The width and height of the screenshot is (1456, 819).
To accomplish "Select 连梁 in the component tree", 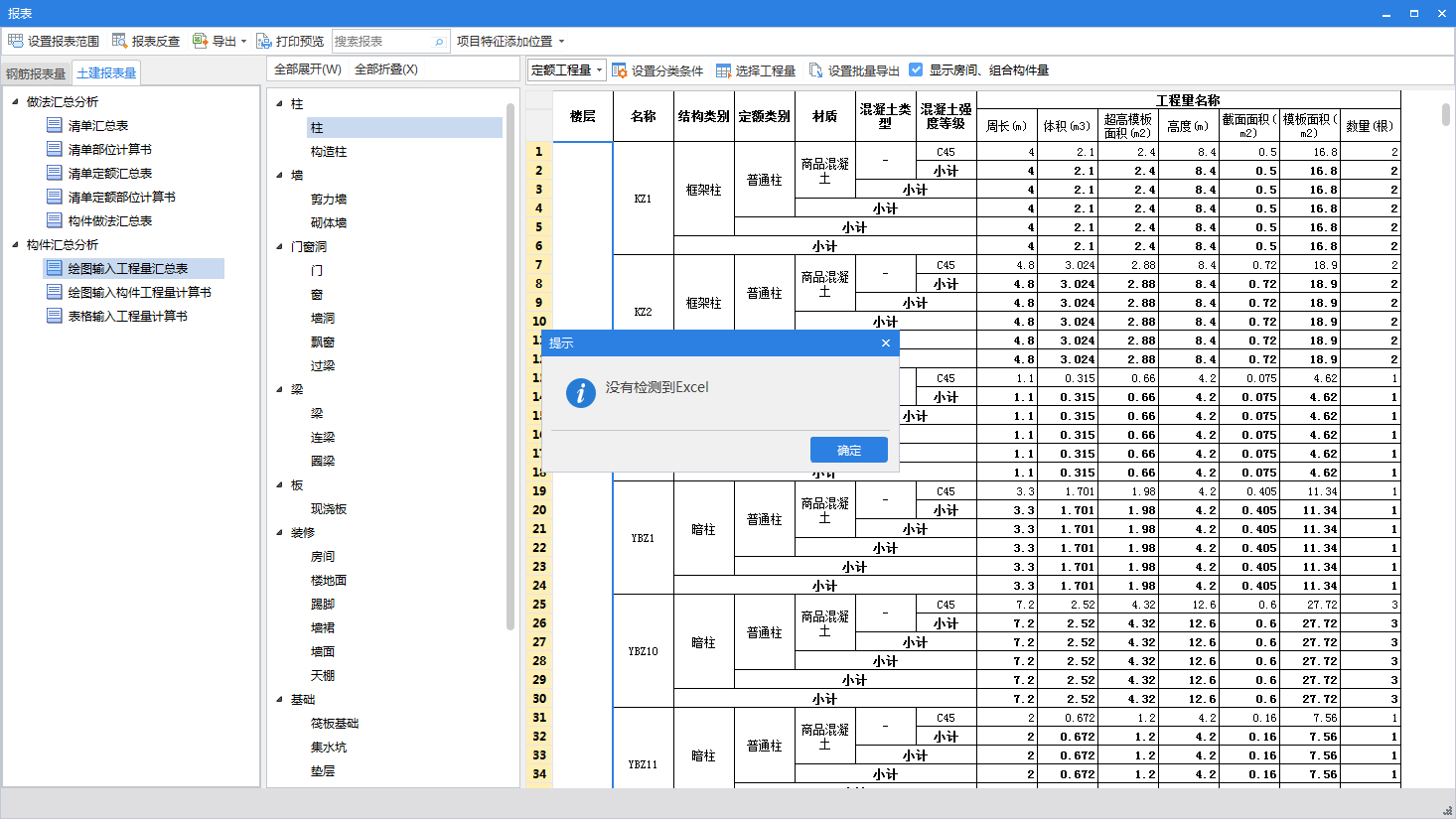I will tap(323, 437).
